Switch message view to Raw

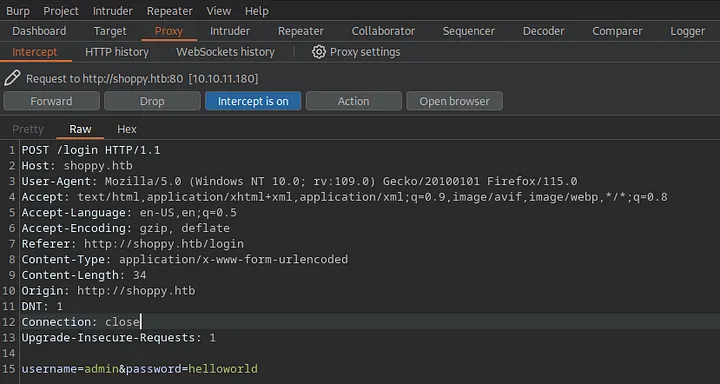coord(80,129)
